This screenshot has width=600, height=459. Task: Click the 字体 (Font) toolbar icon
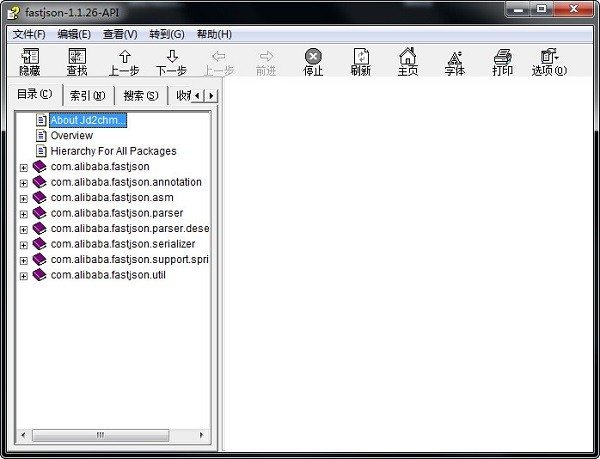pyautogui.click(x=455, y=57)
